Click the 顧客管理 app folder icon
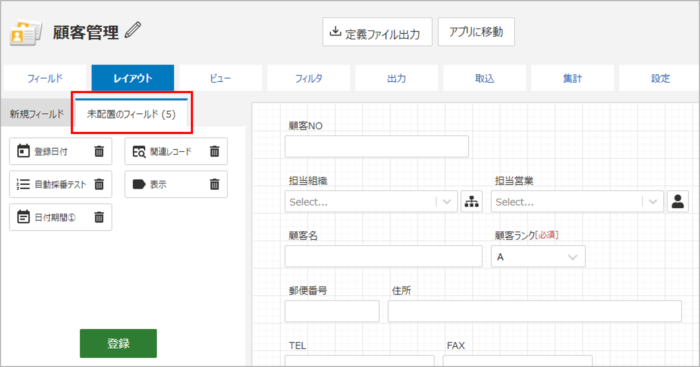The height and width of the screenshot is (367, 700). point(25,33)
